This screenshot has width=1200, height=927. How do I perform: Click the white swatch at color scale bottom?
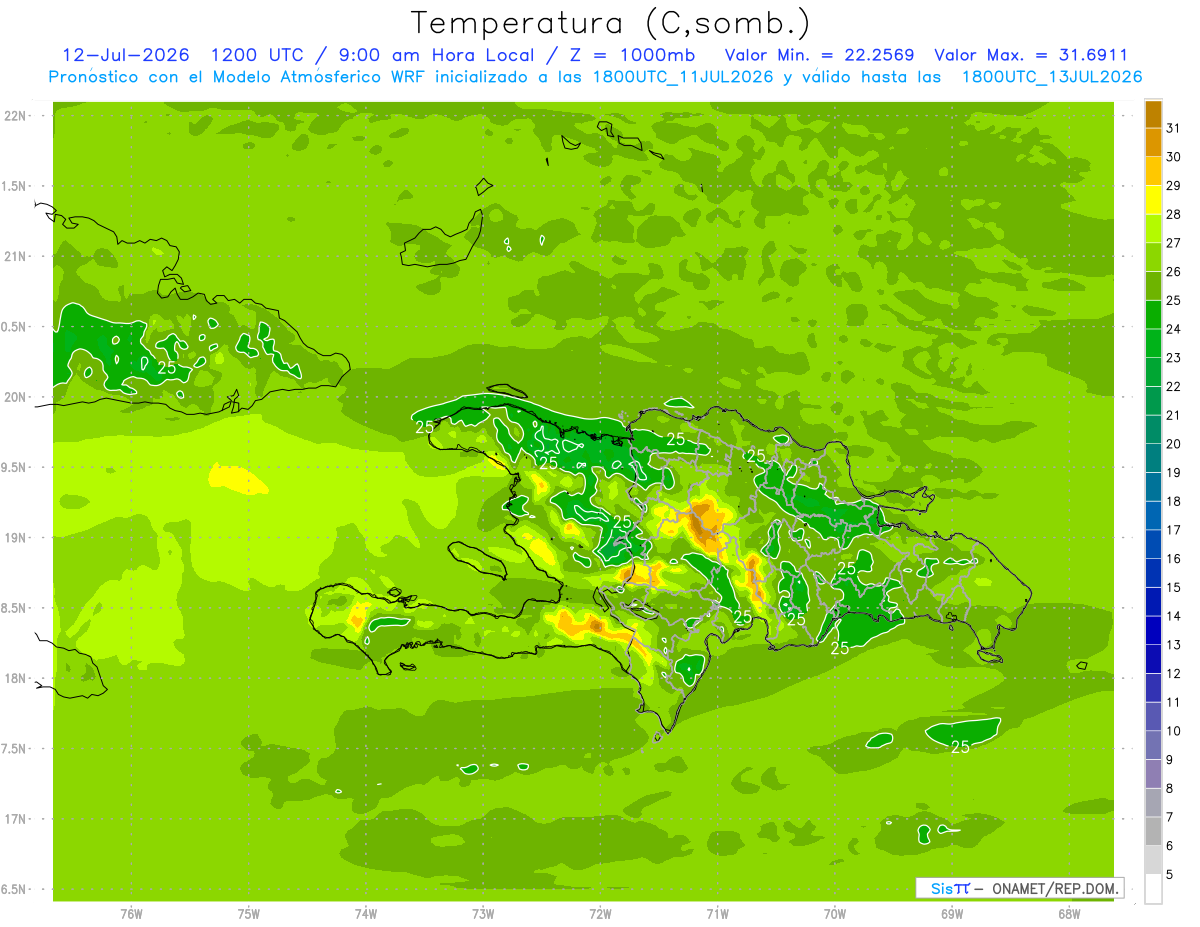(x=1153, y=889)
